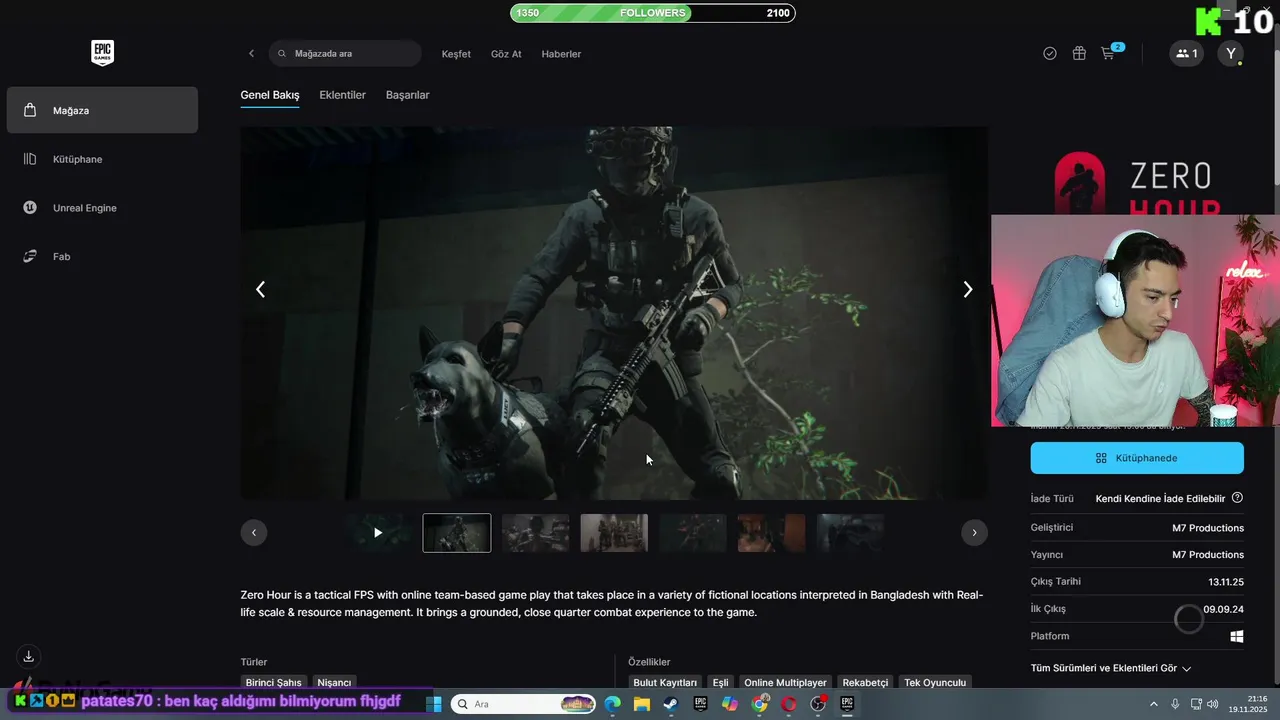
Task: Go back with the header arrow
Action: [251, 54]
